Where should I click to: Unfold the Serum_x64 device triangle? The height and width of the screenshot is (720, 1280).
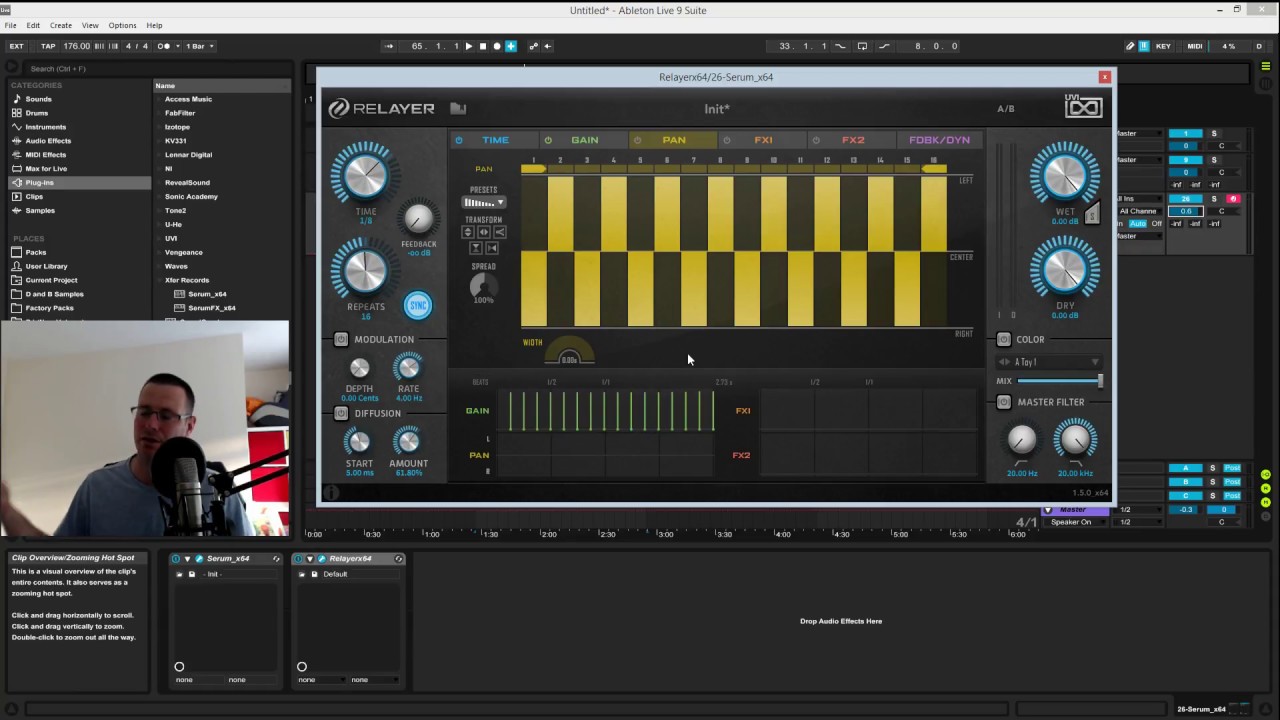187,559
